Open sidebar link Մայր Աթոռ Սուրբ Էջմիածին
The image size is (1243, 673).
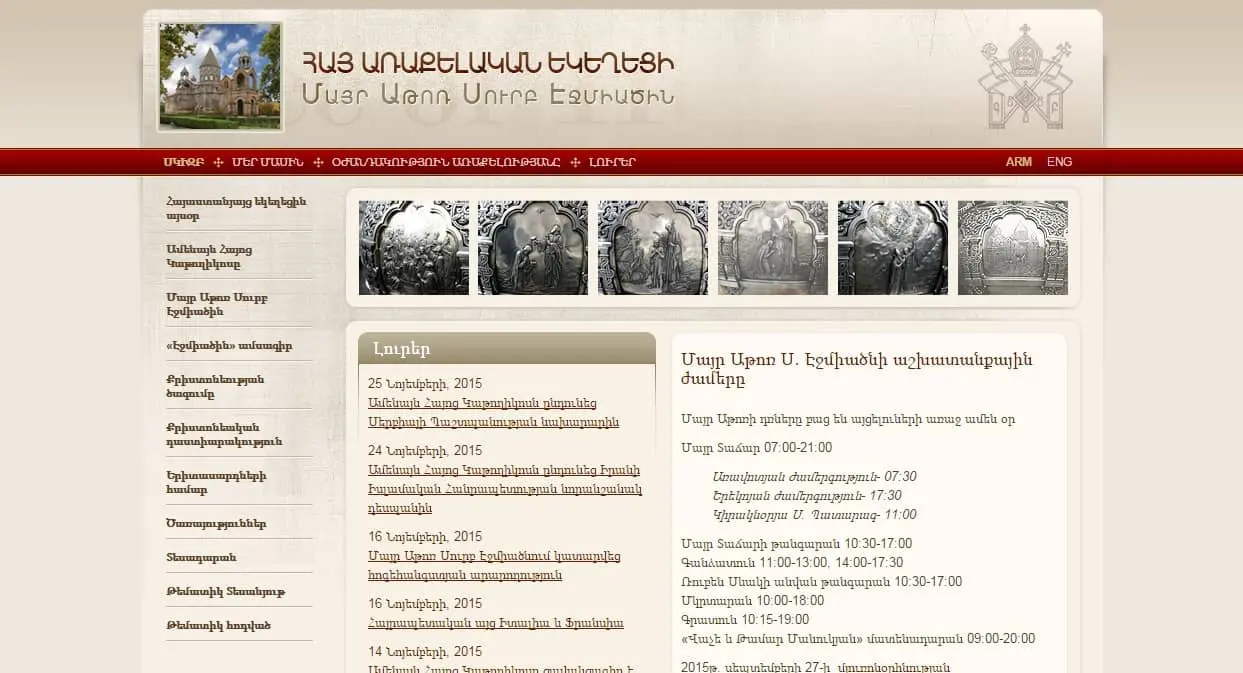(x=218, y=304)
